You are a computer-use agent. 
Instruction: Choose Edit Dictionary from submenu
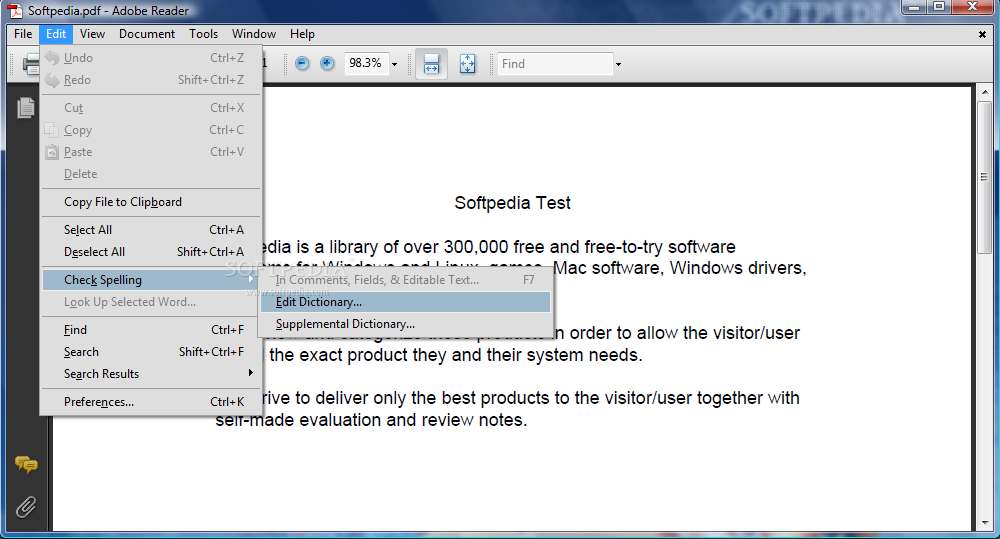(405, 302)
